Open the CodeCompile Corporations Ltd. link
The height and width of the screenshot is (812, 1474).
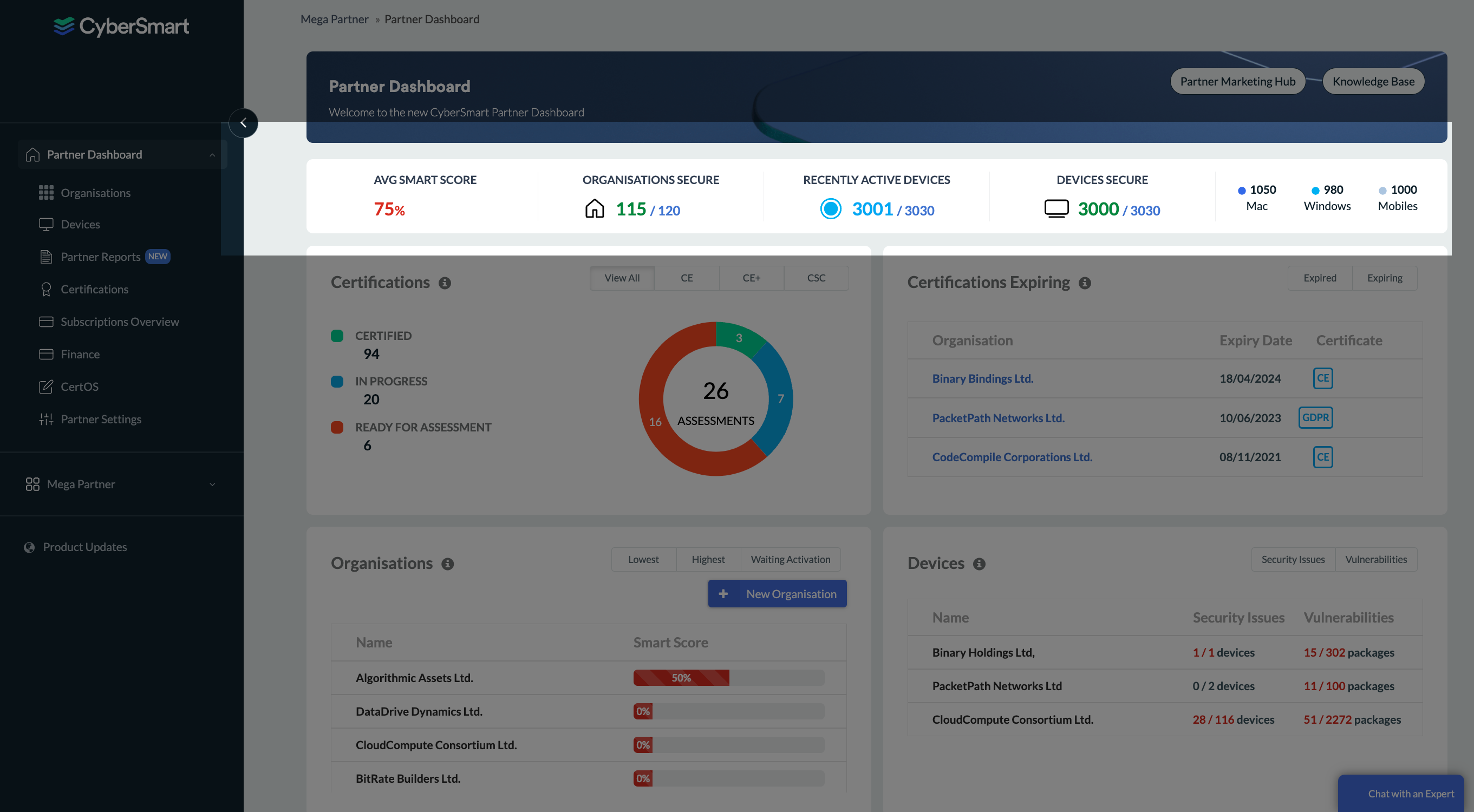click(x=1012, y=457)
